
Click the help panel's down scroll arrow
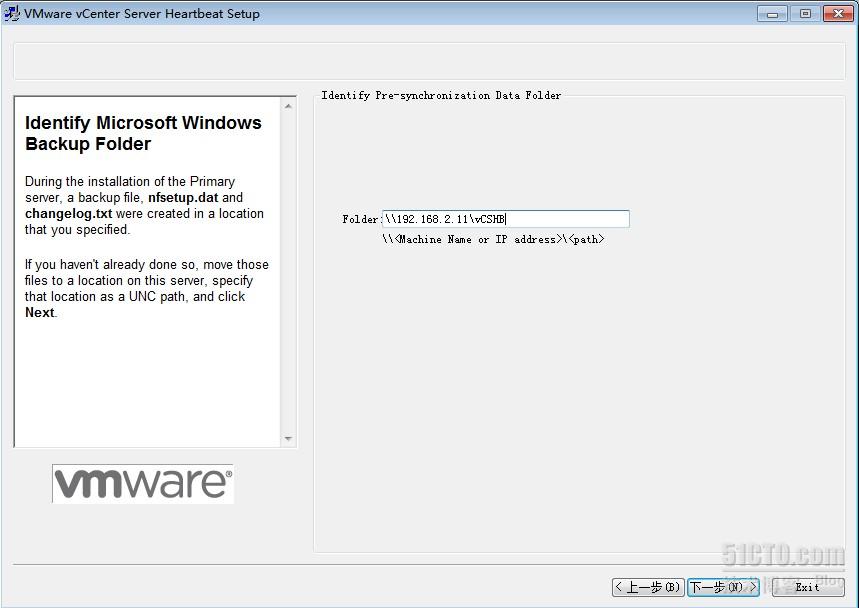pyautogui.click(x=288, y=439)
